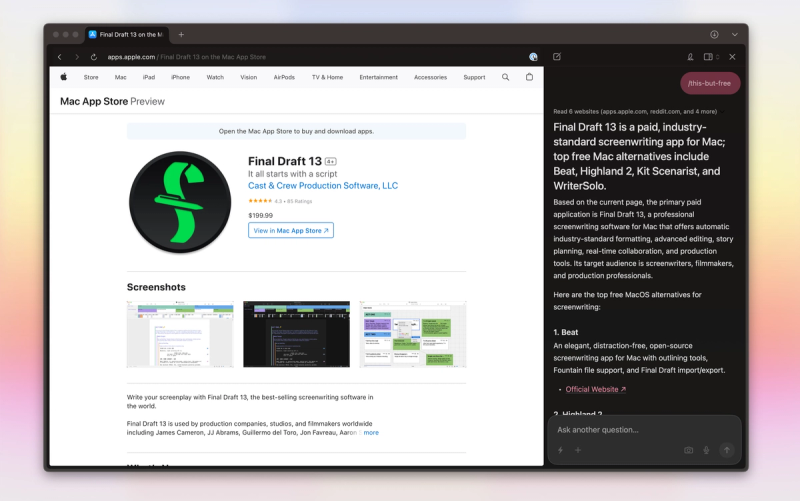
Task: Open the iPad menu item
Action: pyautogui.click(x=148, y=78)
